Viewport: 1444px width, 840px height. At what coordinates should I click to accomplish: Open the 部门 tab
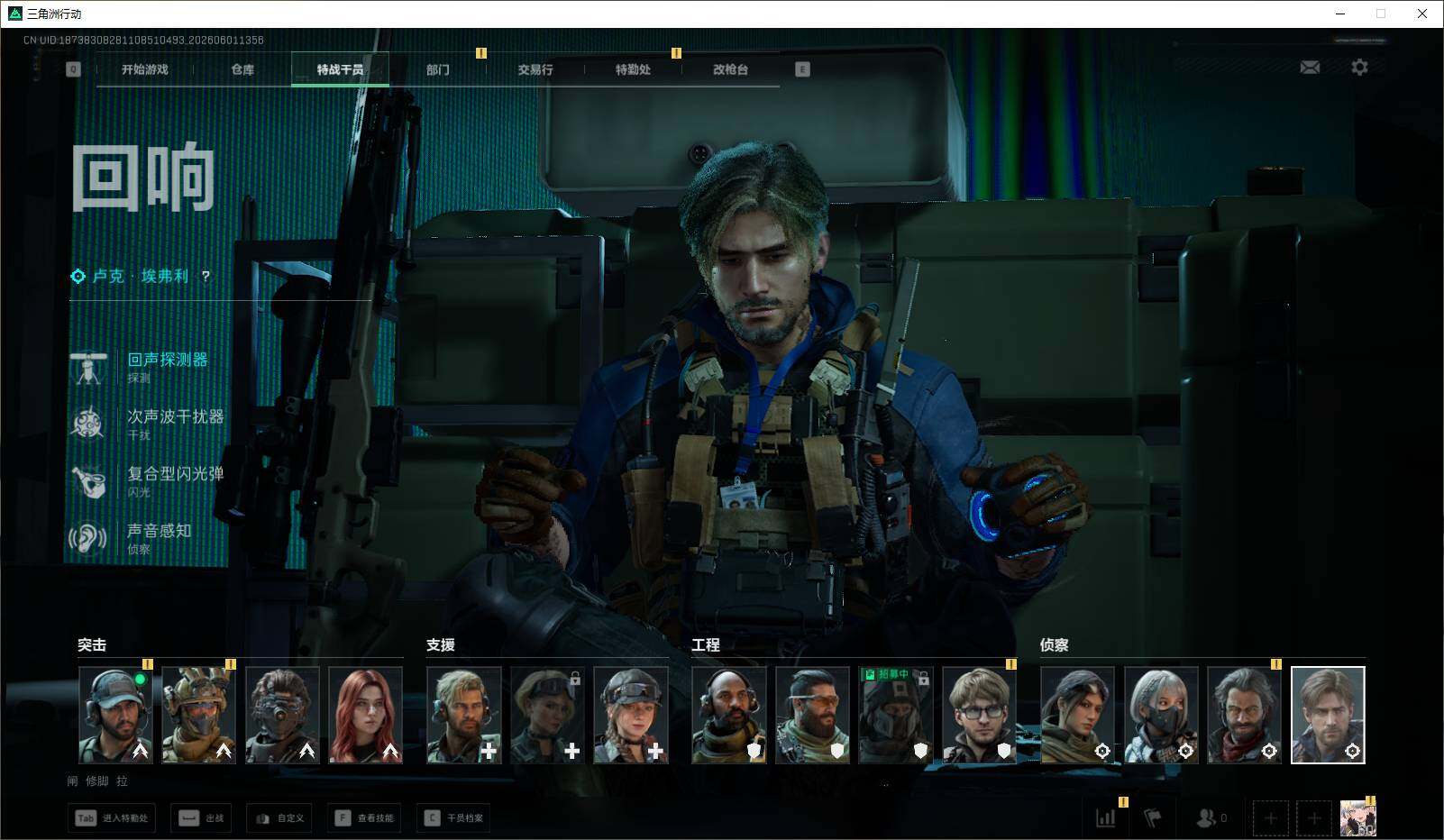click(x=438, y=69)
